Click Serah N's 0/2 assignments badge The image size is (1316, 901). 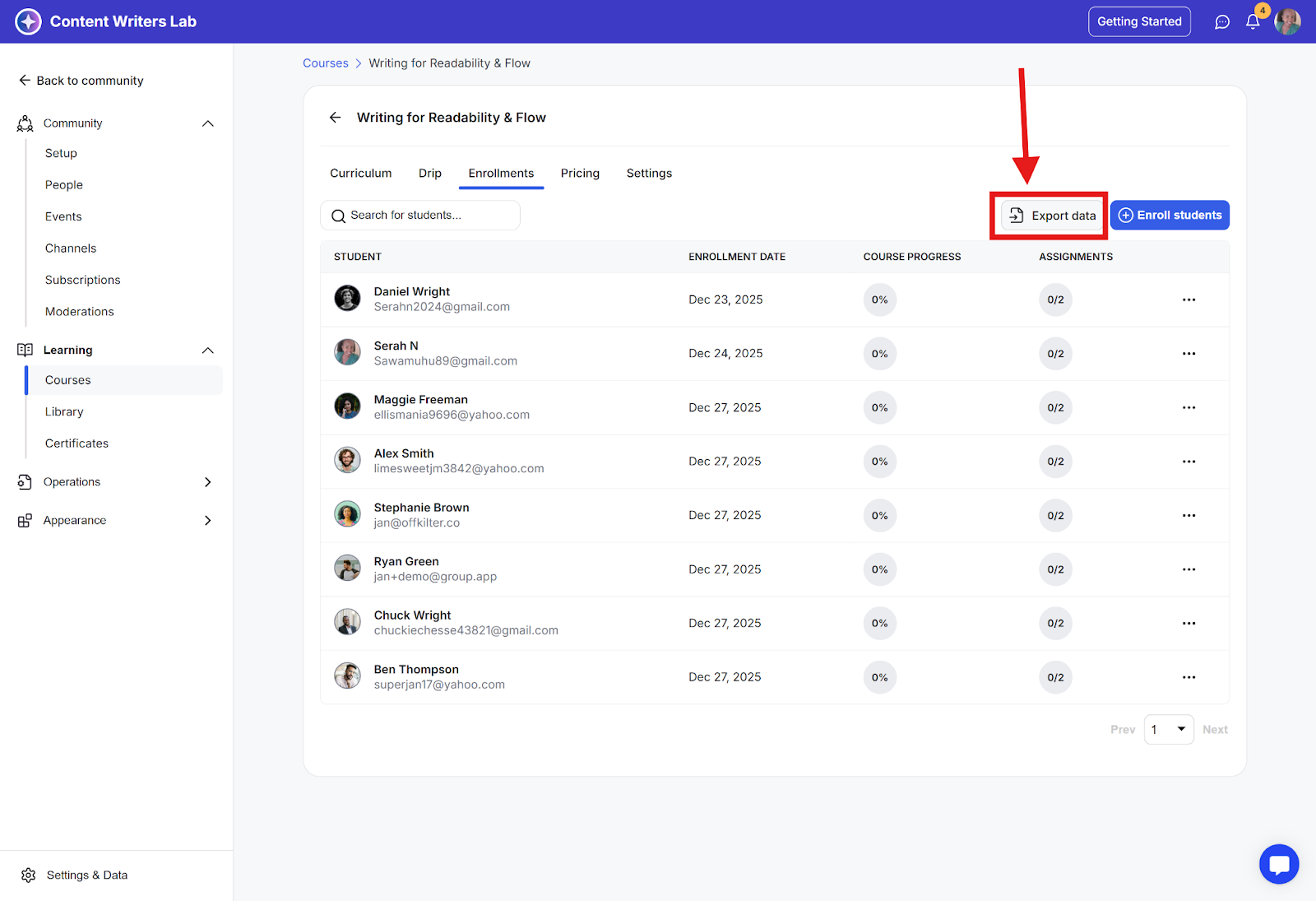tap(1055, 354)
